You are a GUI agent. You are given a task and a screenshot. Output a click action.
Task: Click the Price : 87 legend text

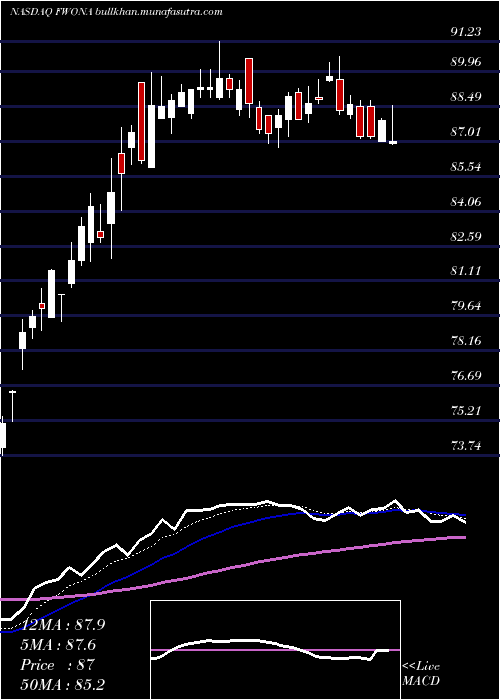pyautogui.click(x=57, y=665)
